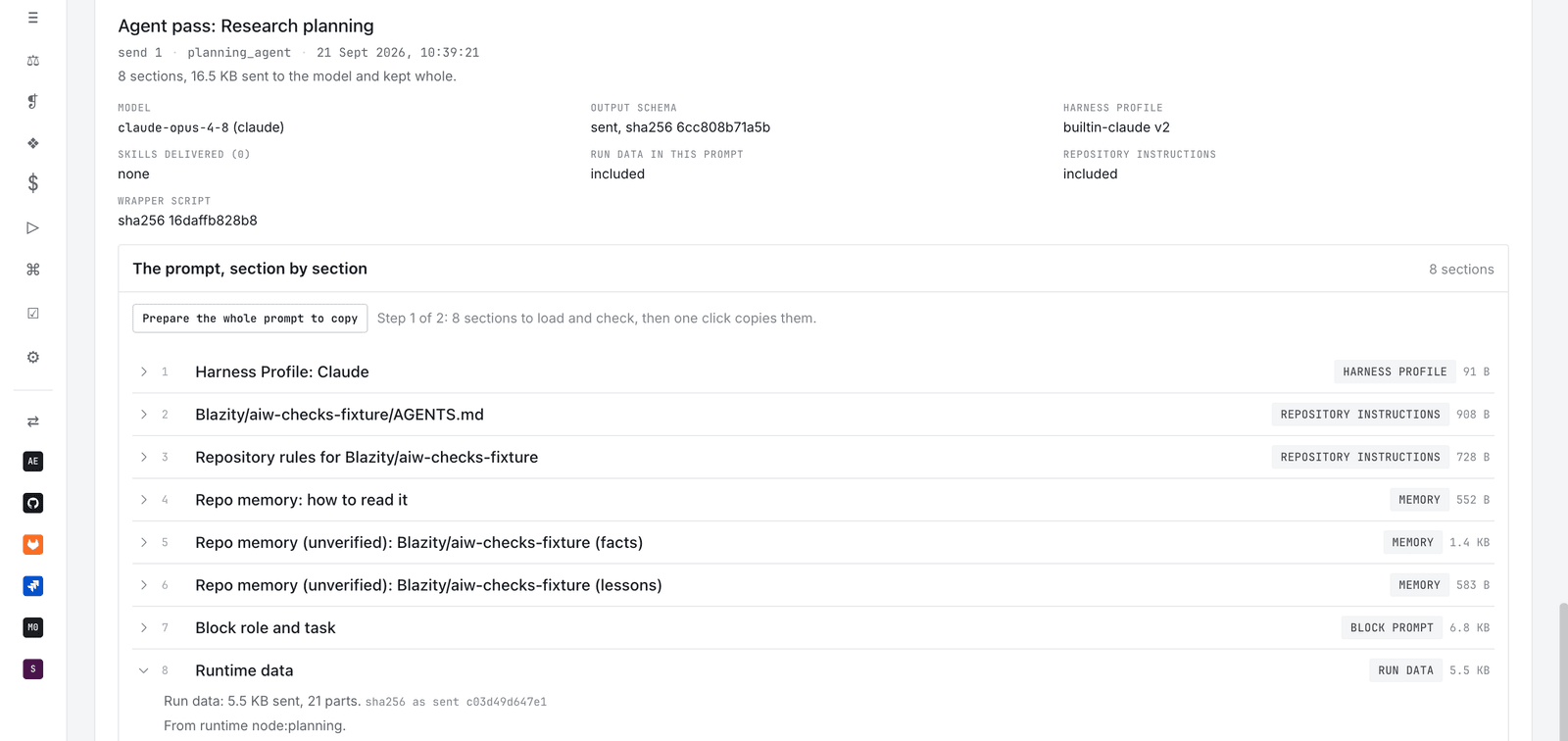Viewport: 1568px width, 741px height.
Task: Click 'From runtime node:planning.' text
Action: tap(255, 726)
